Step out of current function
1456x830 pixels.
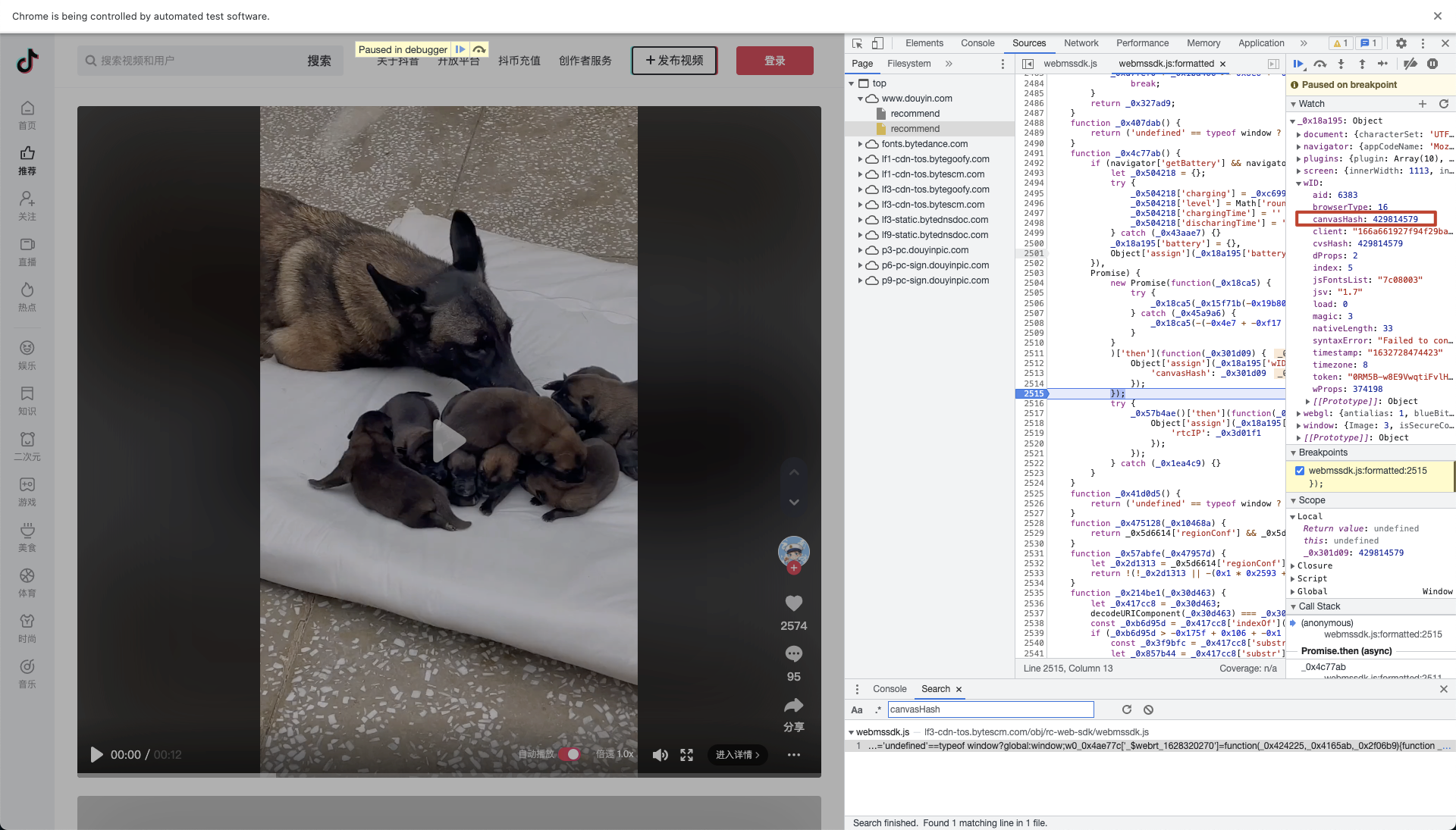1362,64
